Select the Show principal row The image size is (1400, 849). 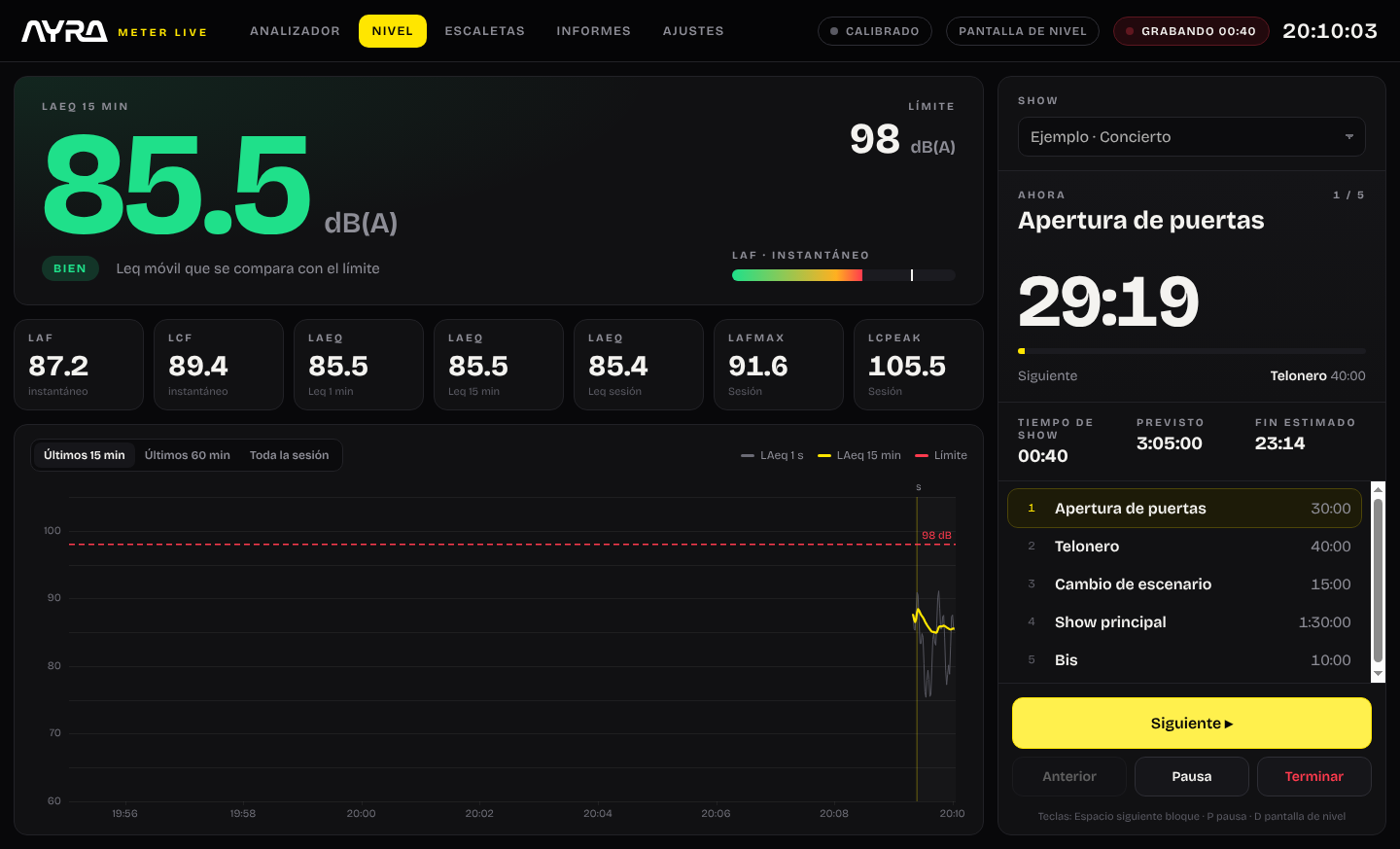[x=1184, y=622]
